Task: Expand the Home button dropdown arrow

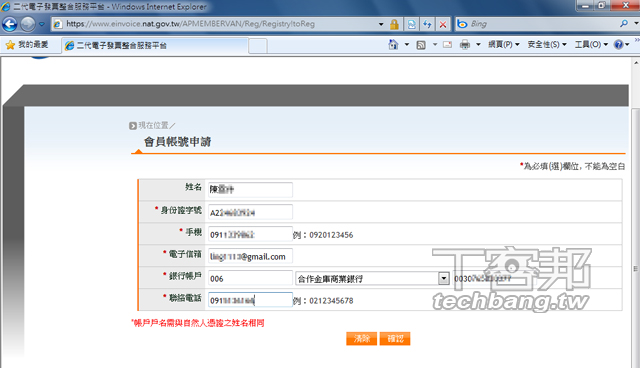Action: [x=407, y=44]
